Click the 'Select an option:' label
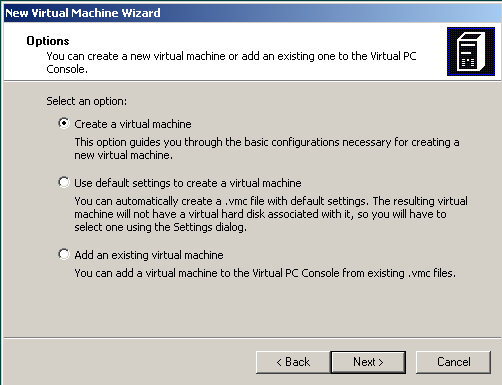 [x=87, y=101]
